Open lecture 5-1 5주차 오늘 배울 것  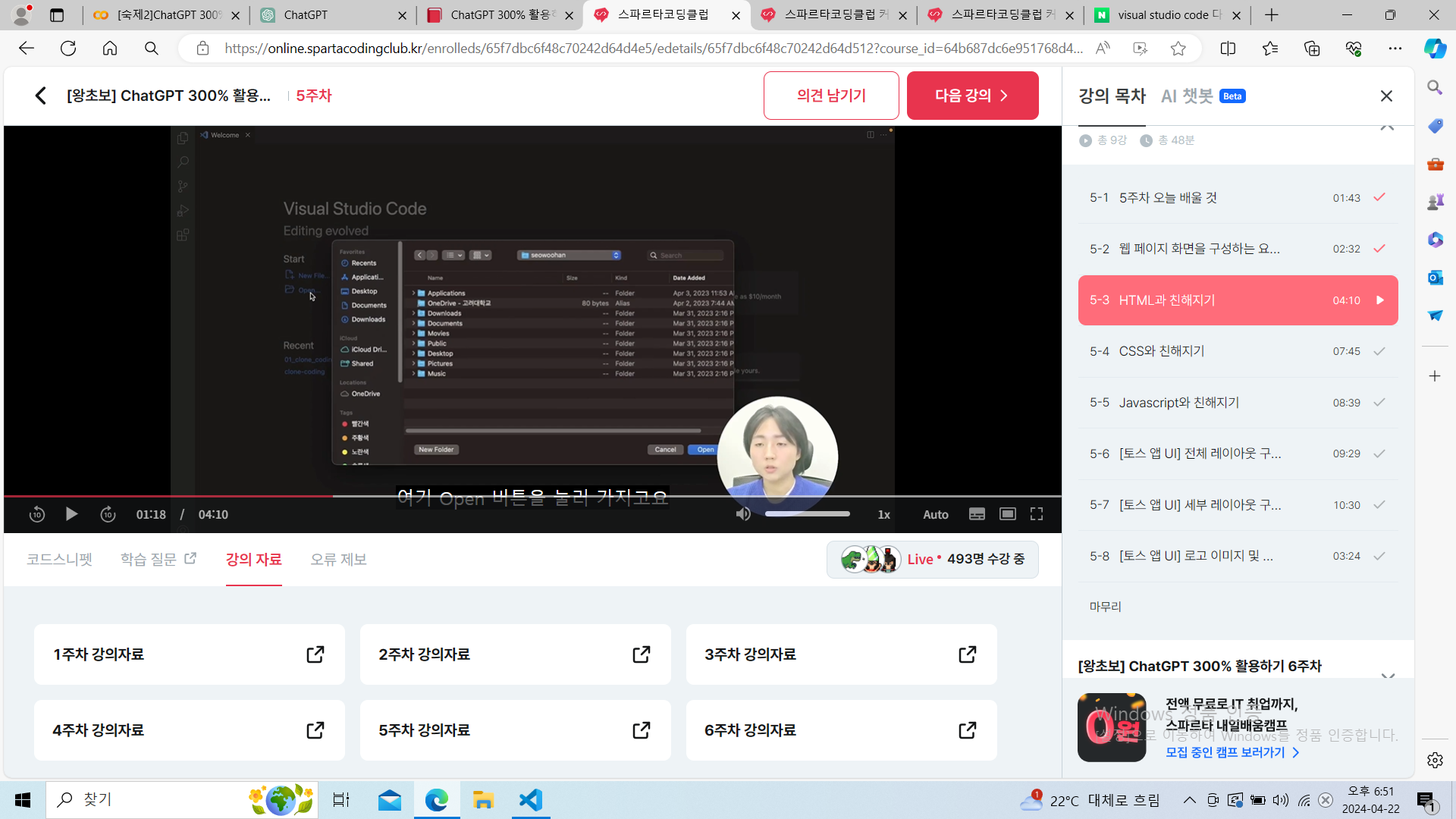pyautogui.click(x=1238, y=198)
